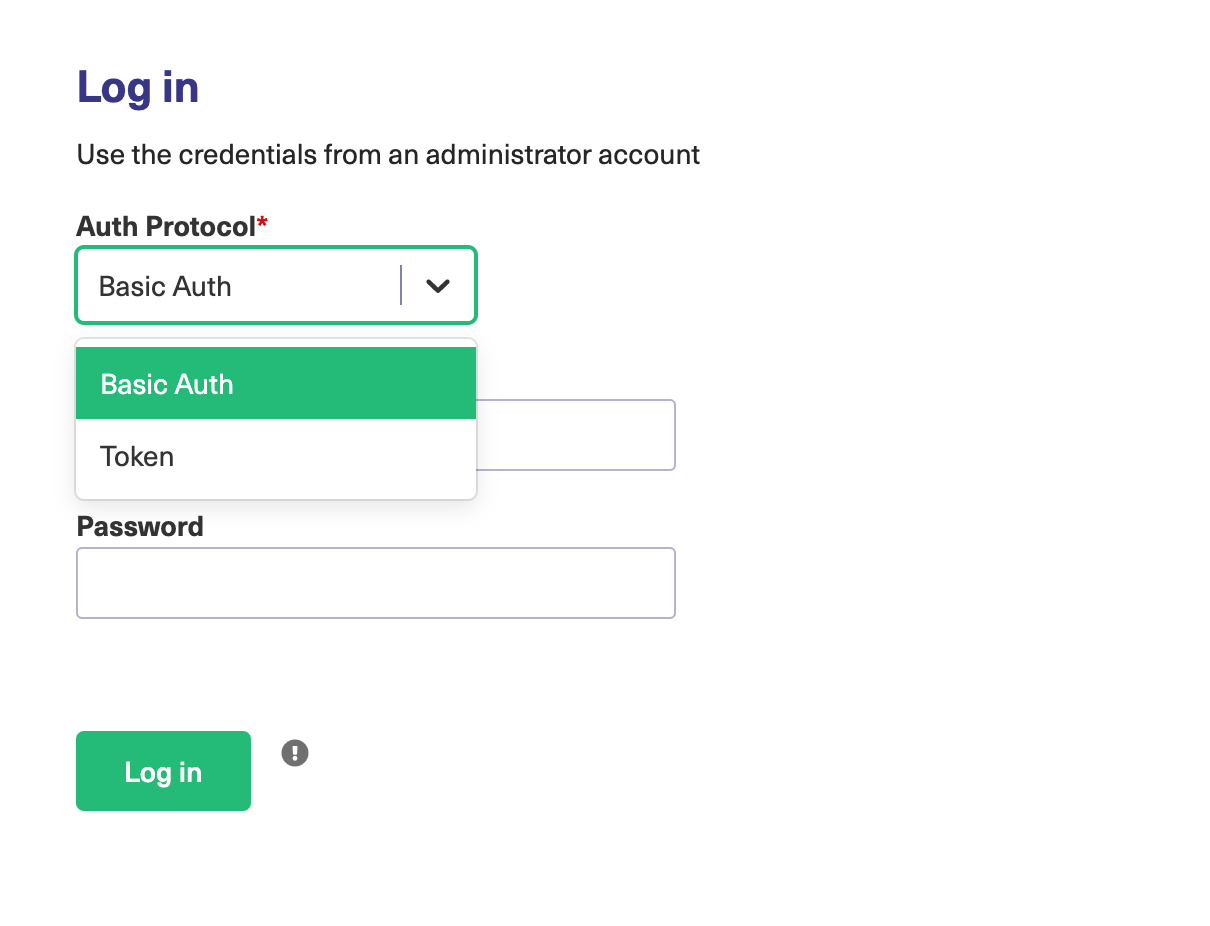This screenshot has width=1210, height=926.
Task: Click the word administrator in helper text
Action: tap(508, 155)
